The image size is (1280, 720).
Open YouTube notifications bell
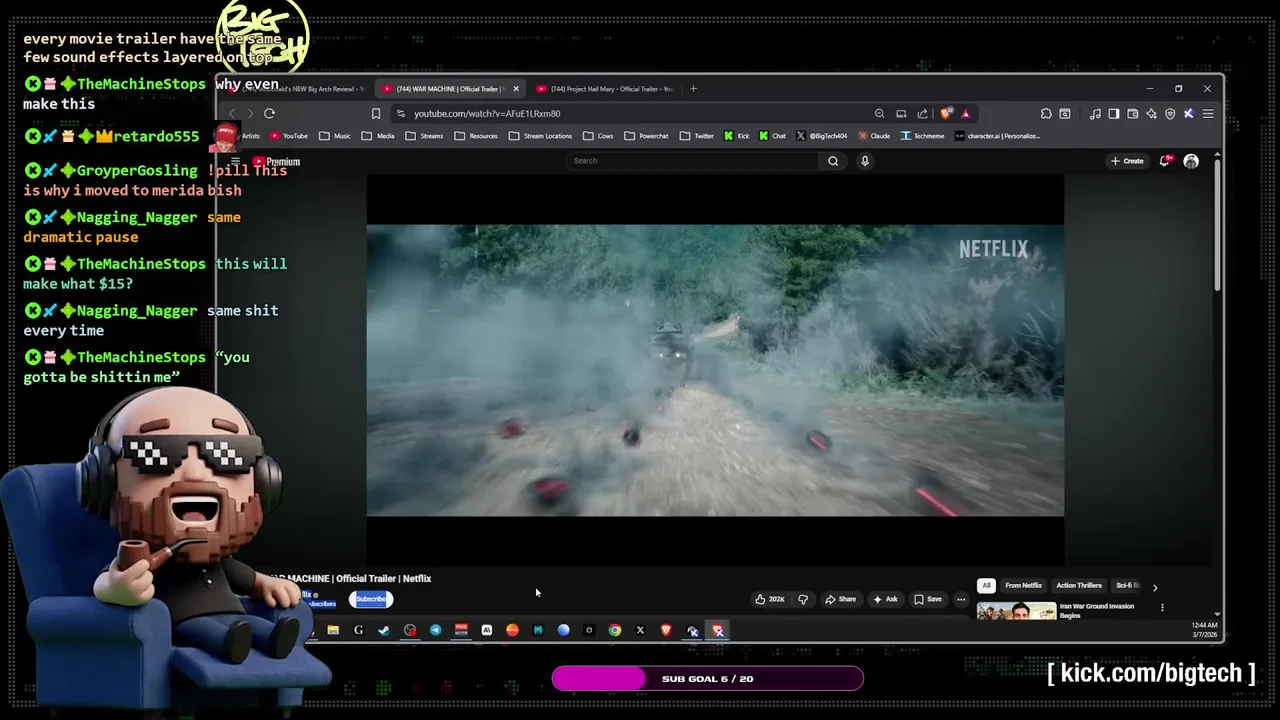click(x=1165, y=161)
